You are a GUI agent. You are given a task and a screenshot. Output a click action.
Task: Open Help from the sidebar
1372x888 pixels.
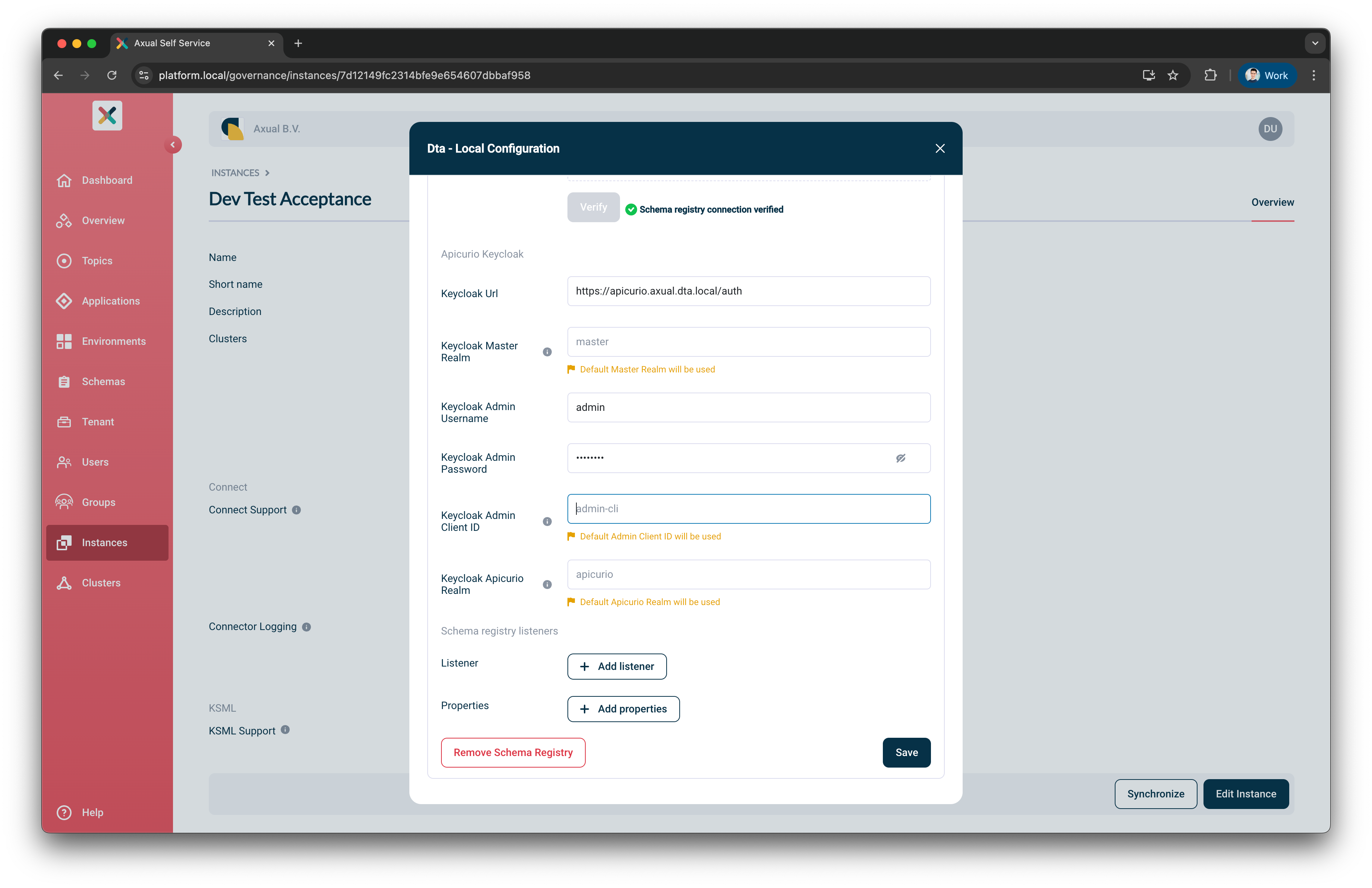(x=92, y=813)
